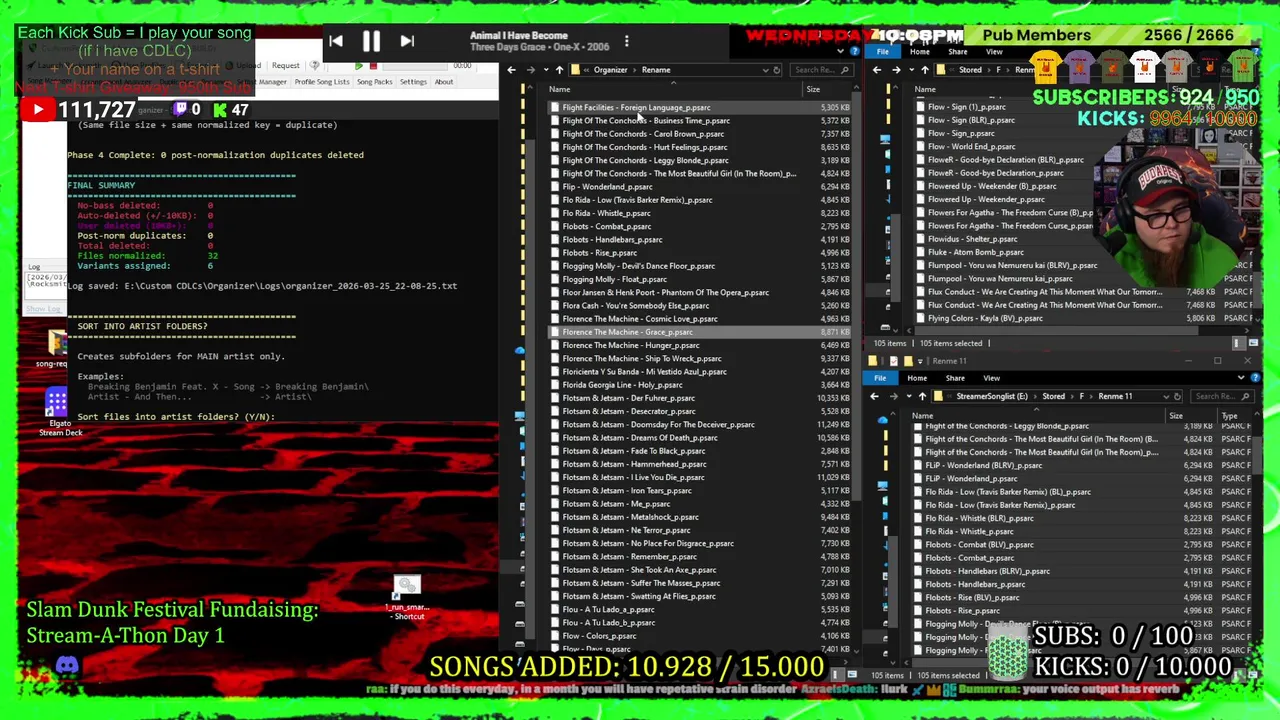The width and height of the screenshot is (1280, 720).
Task: Expand ribbon chevron in Organizer Rename window
Action: point(842,50)
